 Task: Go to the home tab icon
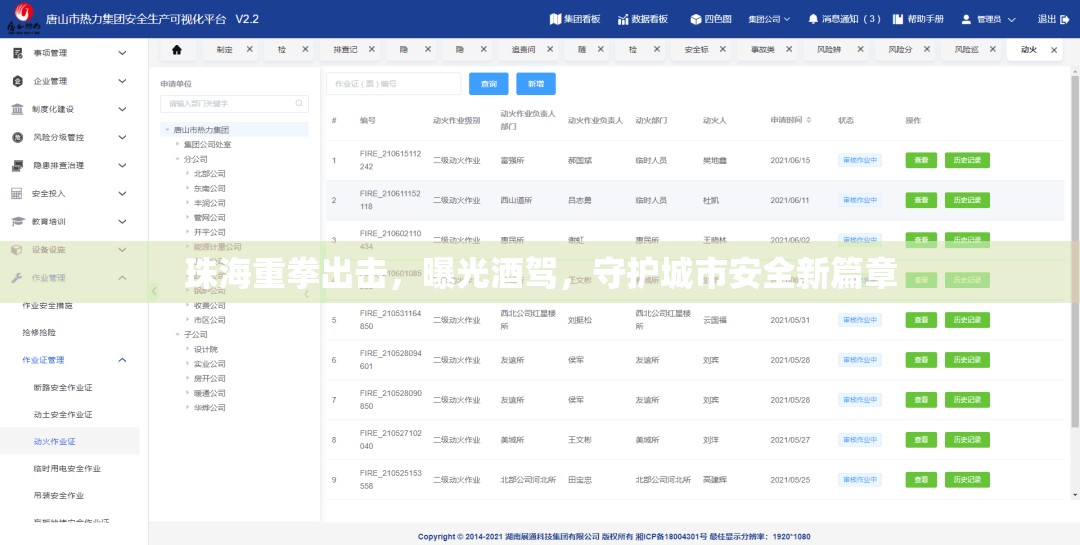click(x=177, y=50)
